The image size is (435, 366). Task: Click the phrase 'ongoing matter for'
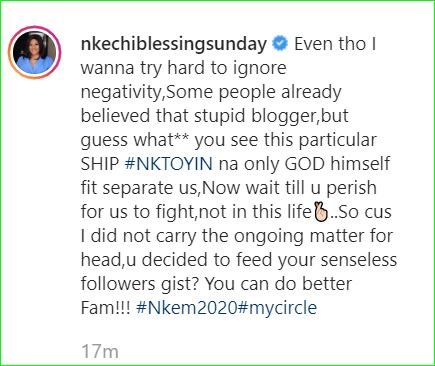(x=313, y=236)
